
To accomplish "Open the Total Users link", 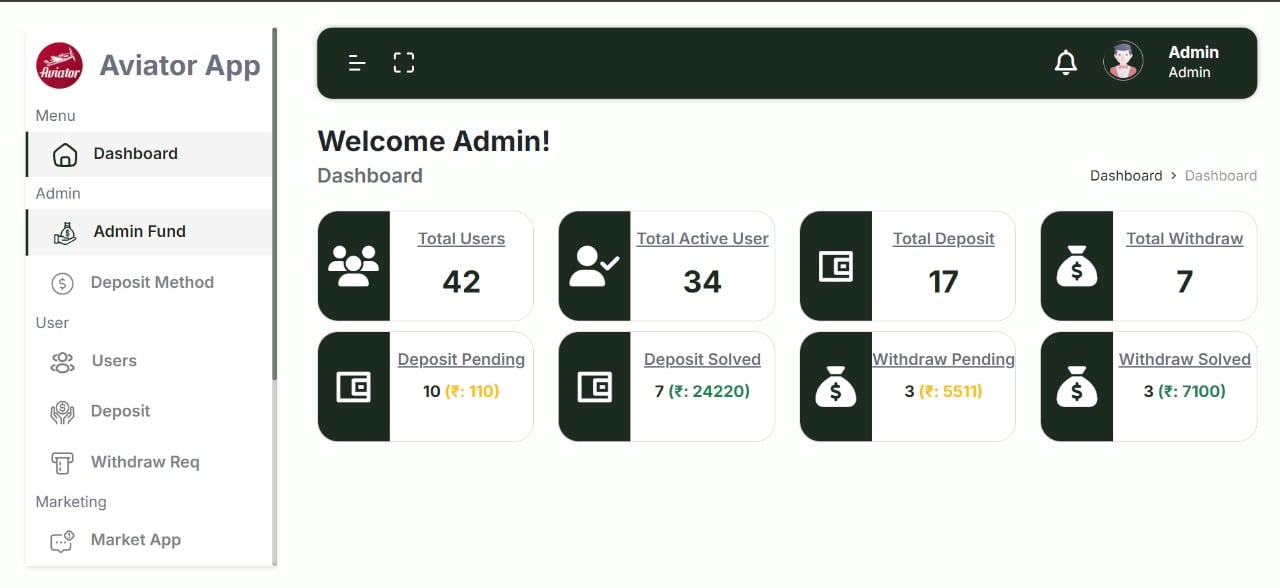I will click(461, 239).
